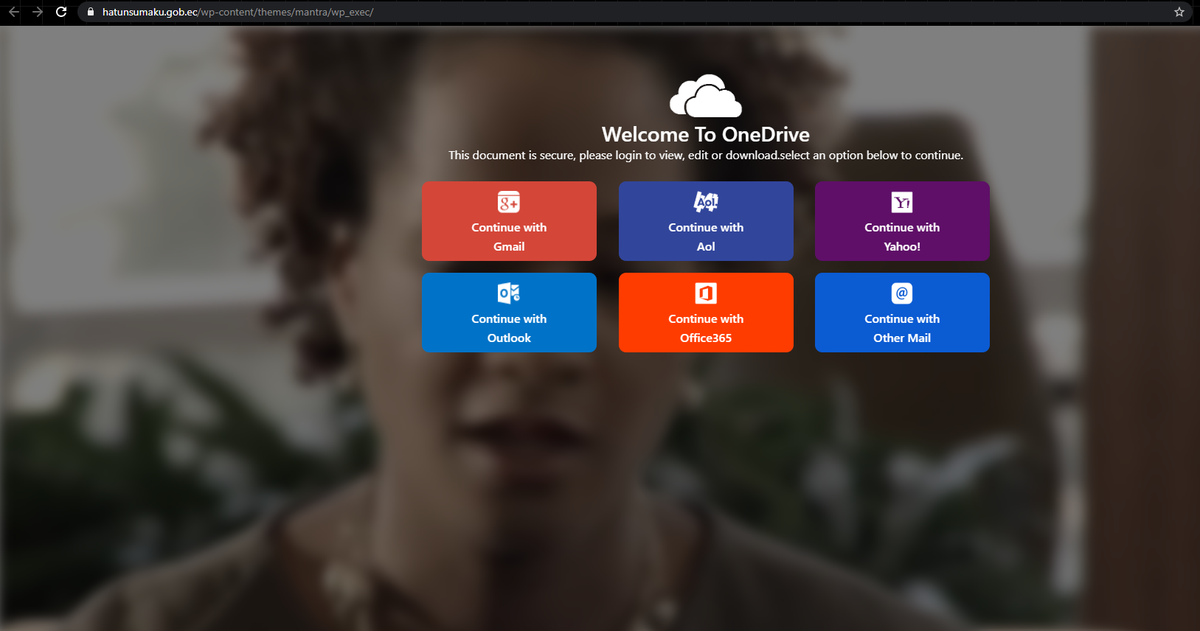Click the @ icon on the Other Mail tile

point(902,293)
